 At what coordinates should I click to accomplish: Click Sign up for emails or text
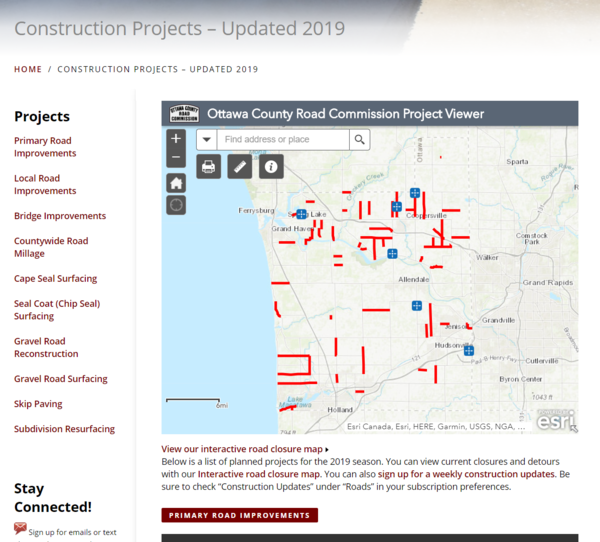[72, 532]
